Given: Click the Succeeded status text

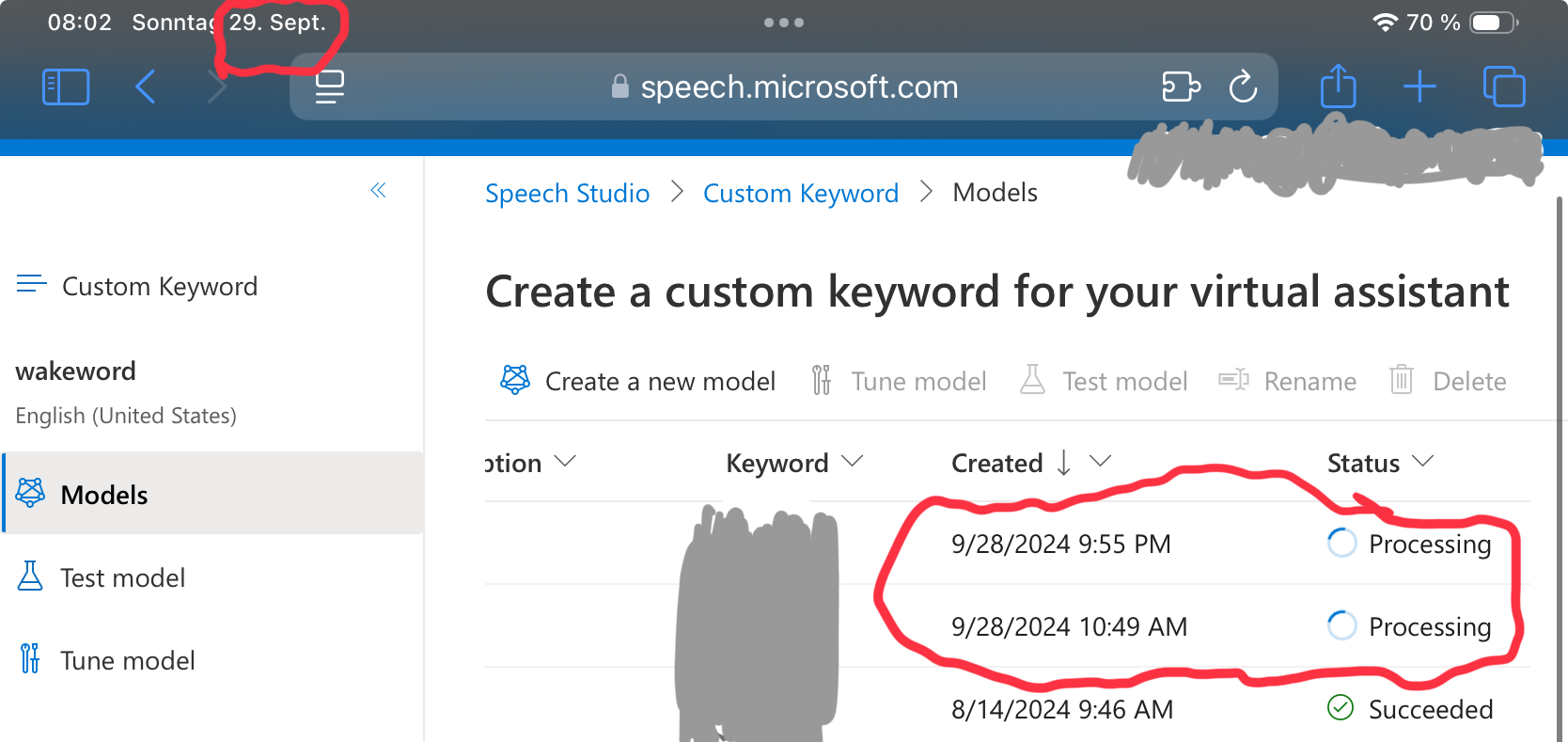Looking at the screenshot, I should tap(1431, 709).
